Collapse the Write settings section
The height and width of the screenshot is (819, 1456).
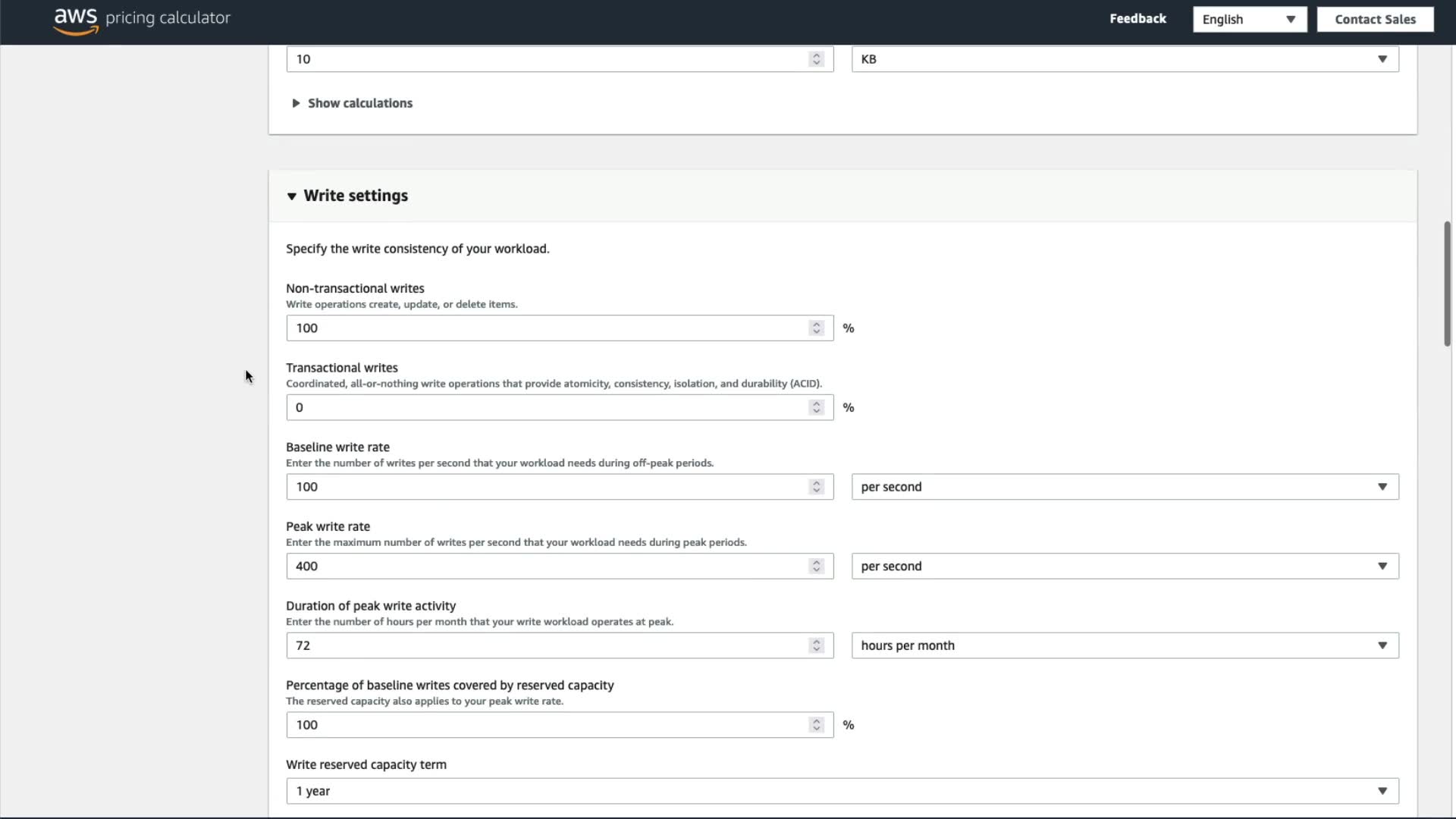[292, 196]
